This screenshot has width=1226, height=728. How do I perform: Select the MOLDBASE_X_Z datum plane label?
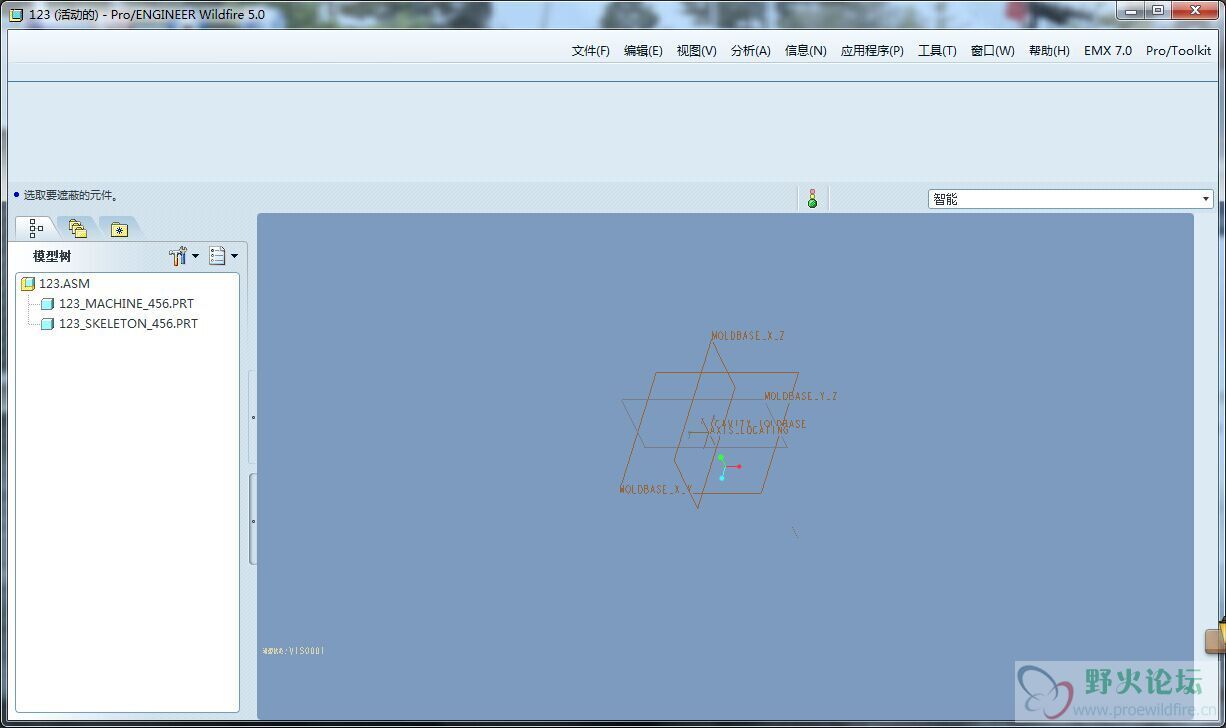tap(748, 337)
